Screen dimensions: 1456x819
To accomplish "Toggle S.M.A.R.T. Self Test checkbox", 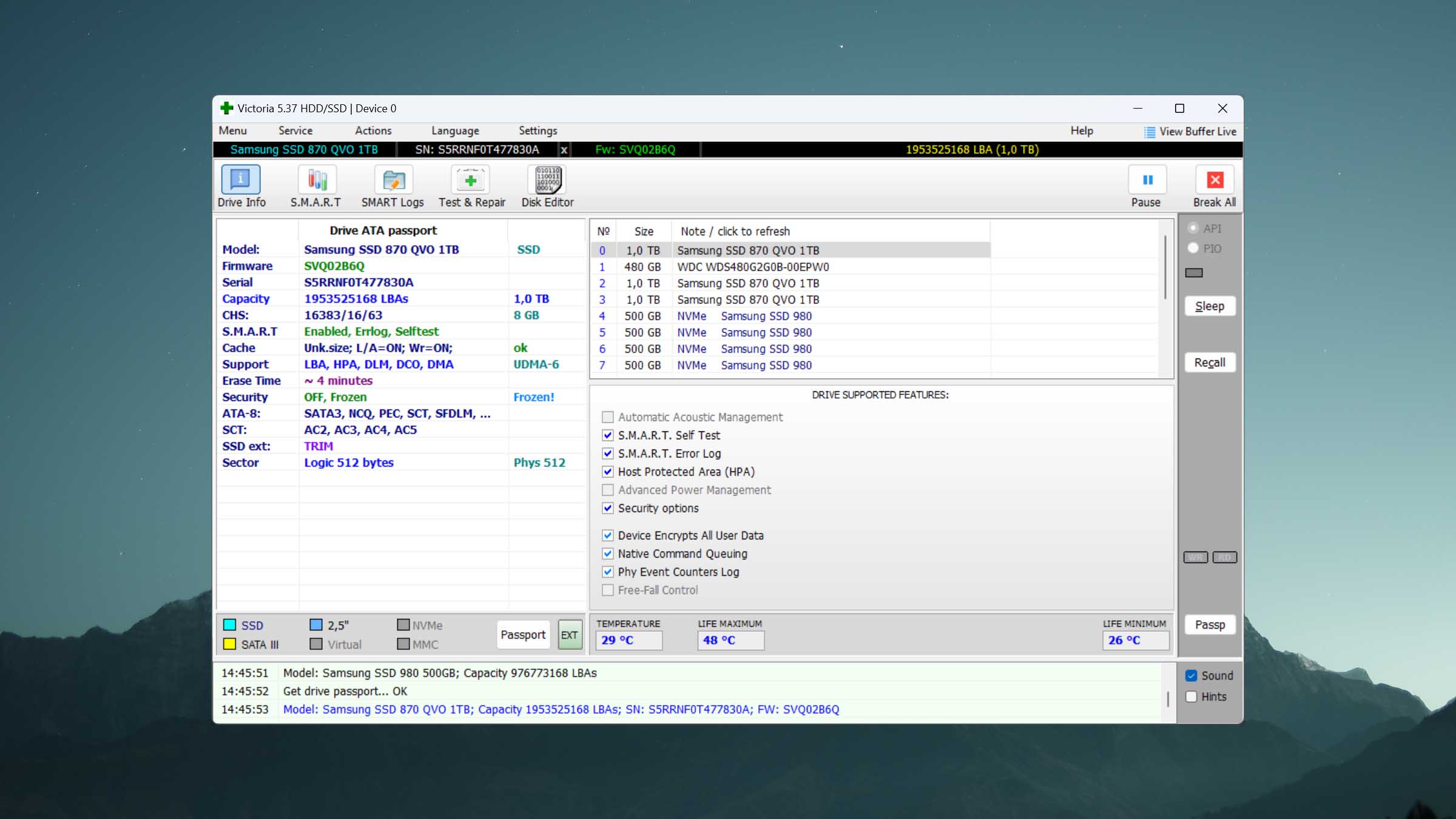I will tap(607, 435).
